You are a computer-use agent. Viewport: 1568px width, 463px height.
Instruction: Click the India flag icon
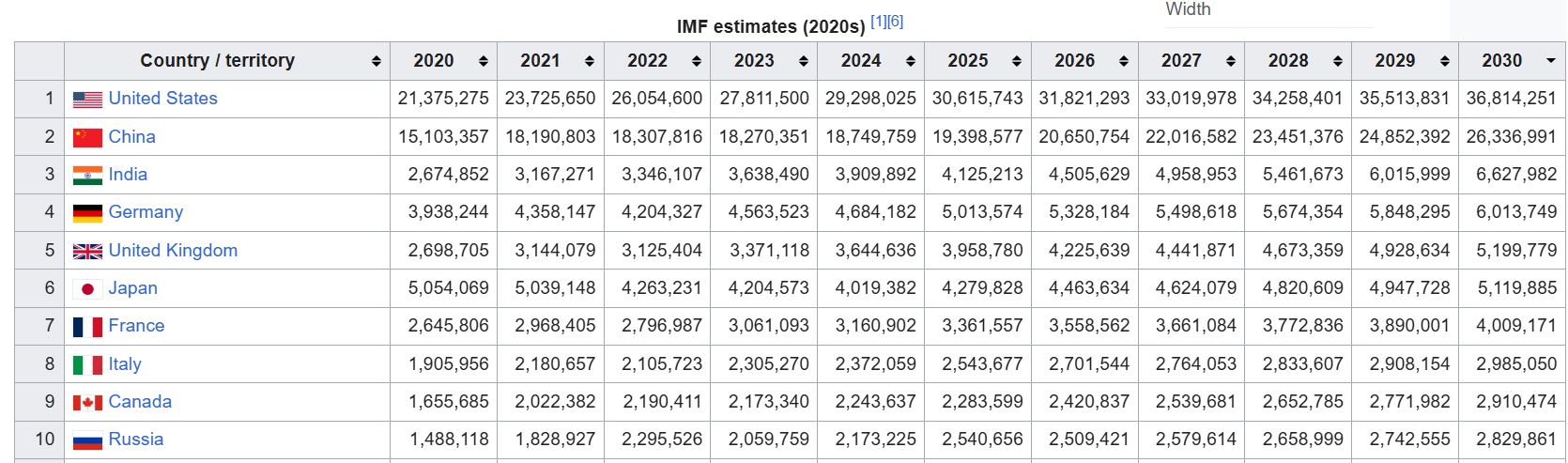[87, 176]
